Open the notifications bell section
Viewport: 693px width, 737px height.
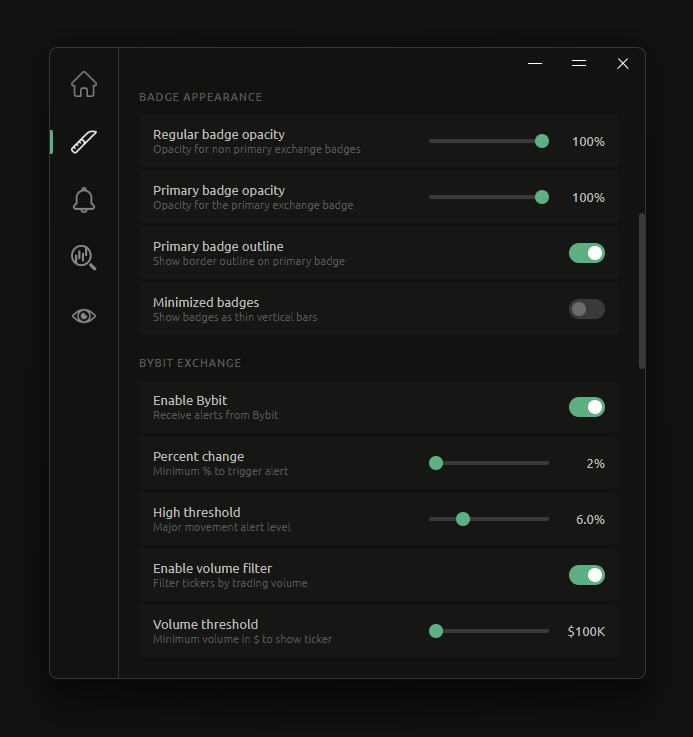[84, 200]
